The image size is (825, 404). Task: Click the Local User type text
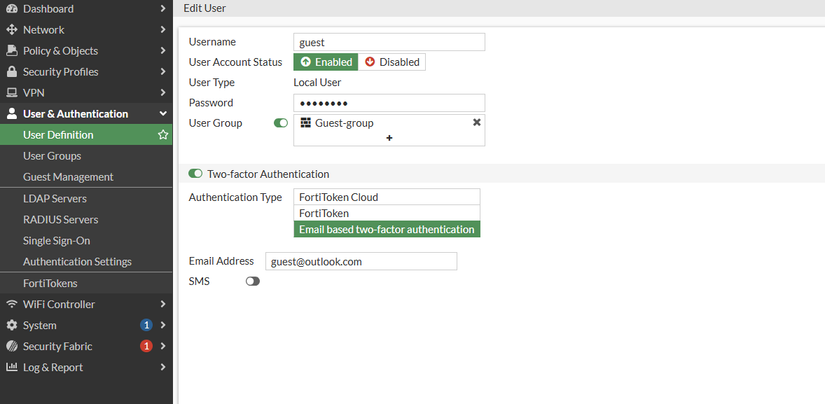tap(317, 83)
